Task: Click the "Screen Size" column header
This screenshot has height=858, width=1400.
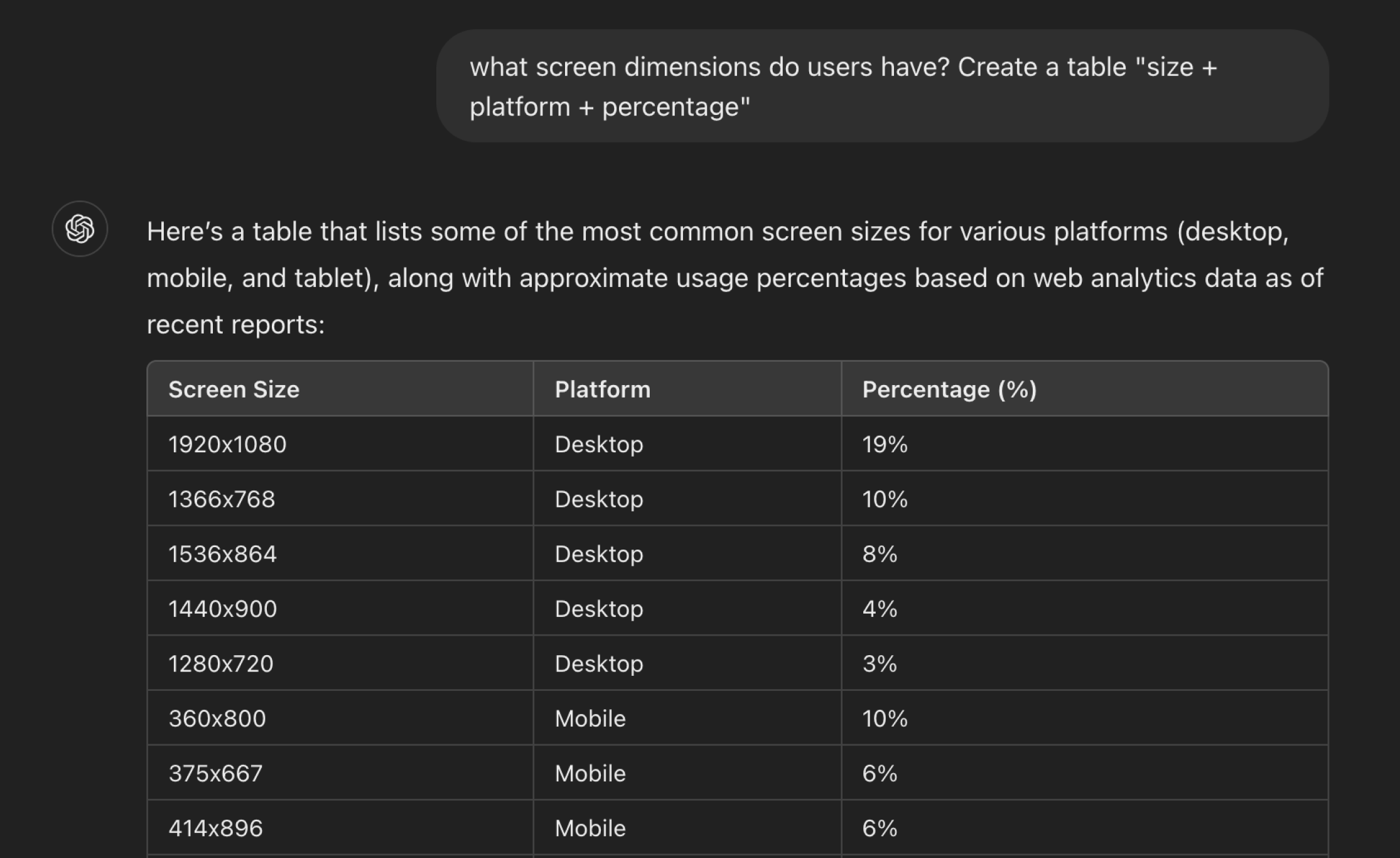Action: click(x=234, y=389)
